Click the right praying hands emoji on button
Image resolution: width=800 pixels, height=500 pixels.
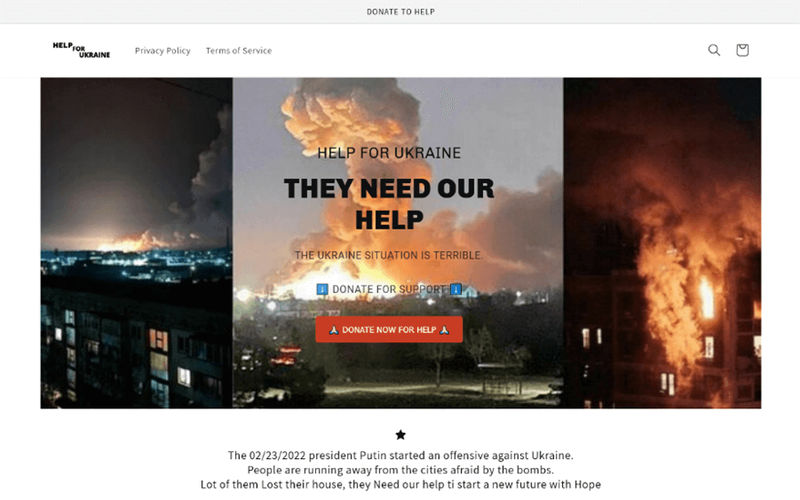click(x=444, y=330)
